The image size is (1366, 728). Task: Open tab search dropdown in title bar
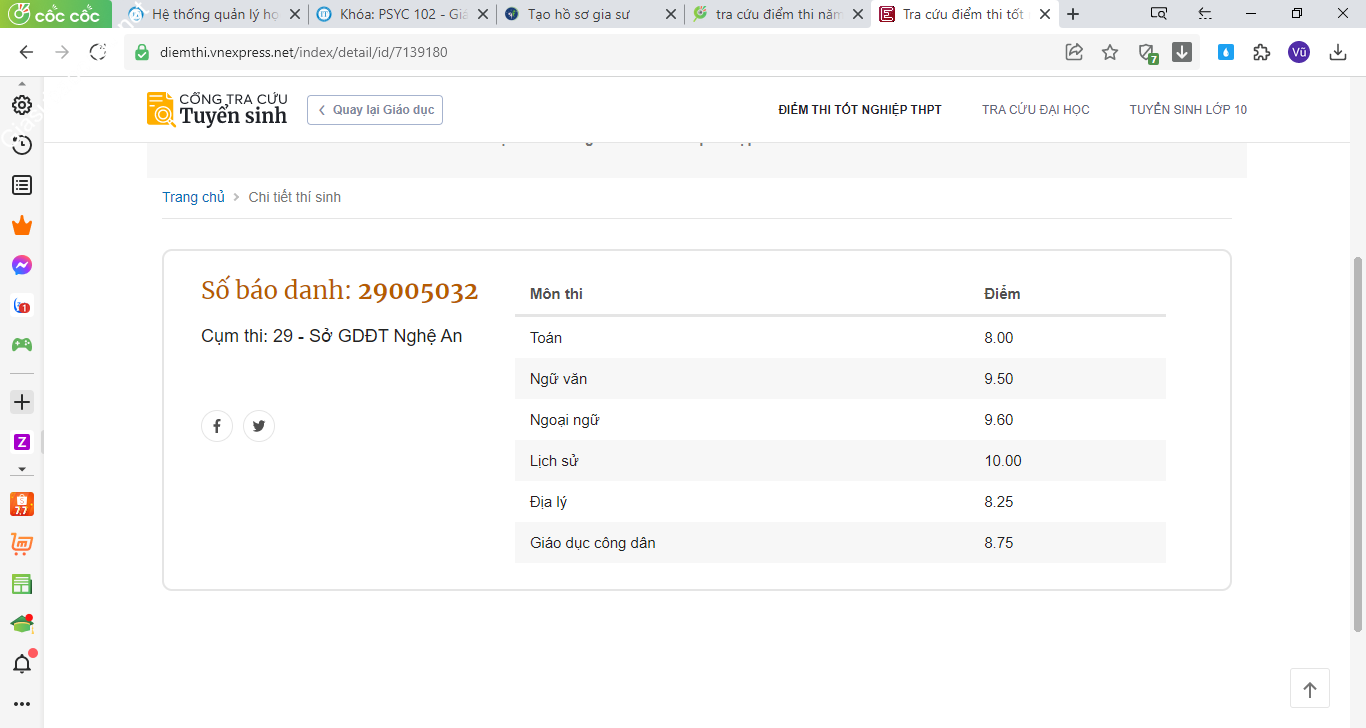click(x=1159, y=14)
